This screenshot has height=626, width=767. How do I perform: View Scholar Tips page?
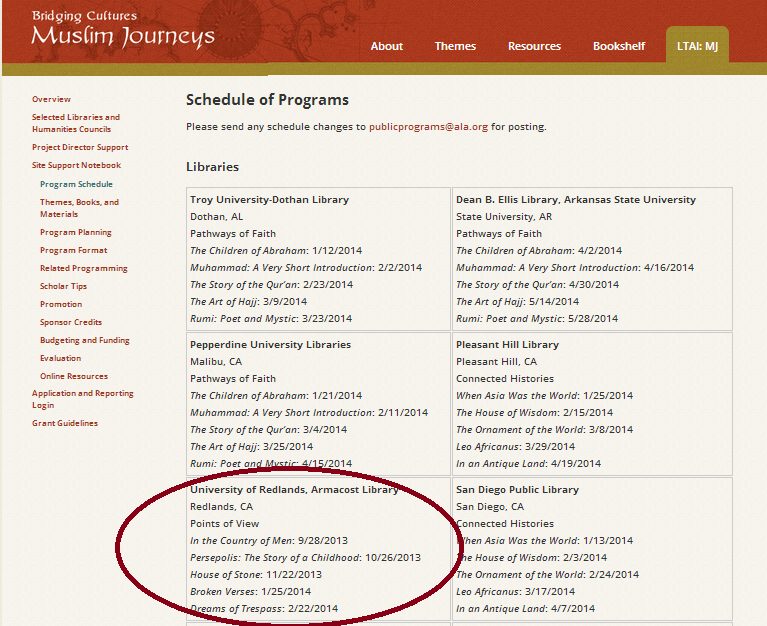[x=63, y=286]
